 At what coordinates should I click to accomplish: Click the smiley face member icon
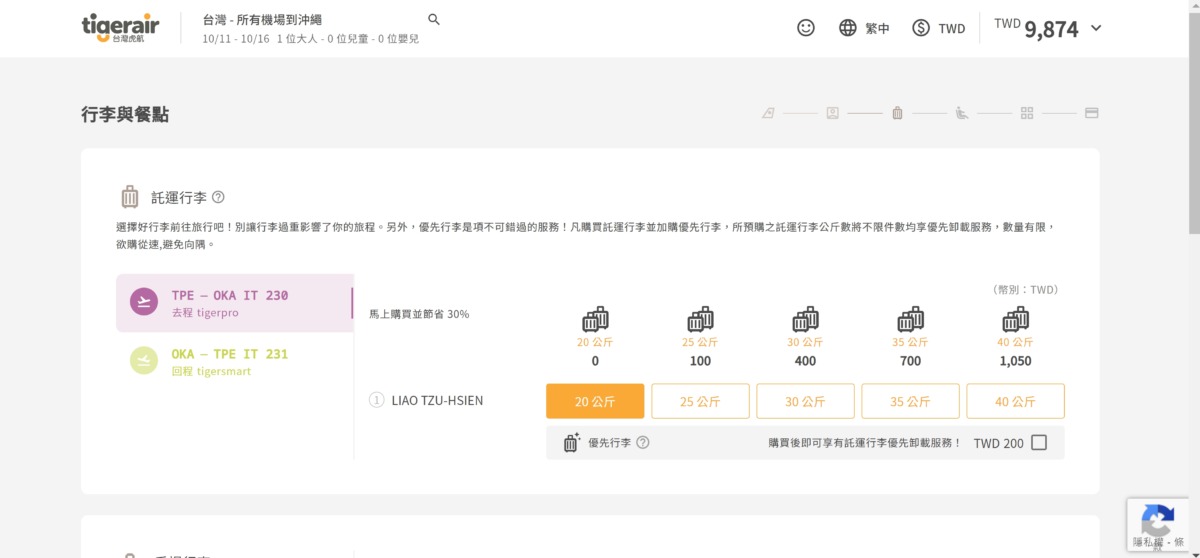click(805, 28)
